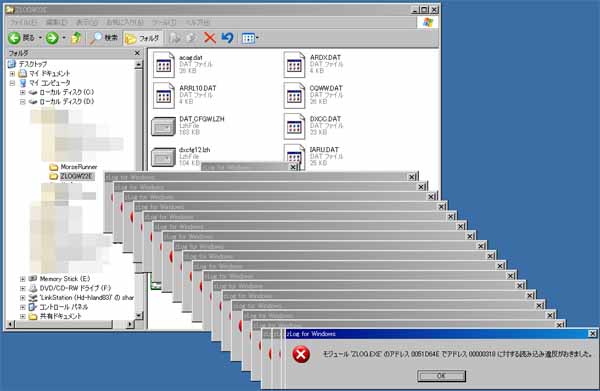Undo with the blue curved arrow icon
Viewport: 600px width, 391px height.
click(227, 38)
